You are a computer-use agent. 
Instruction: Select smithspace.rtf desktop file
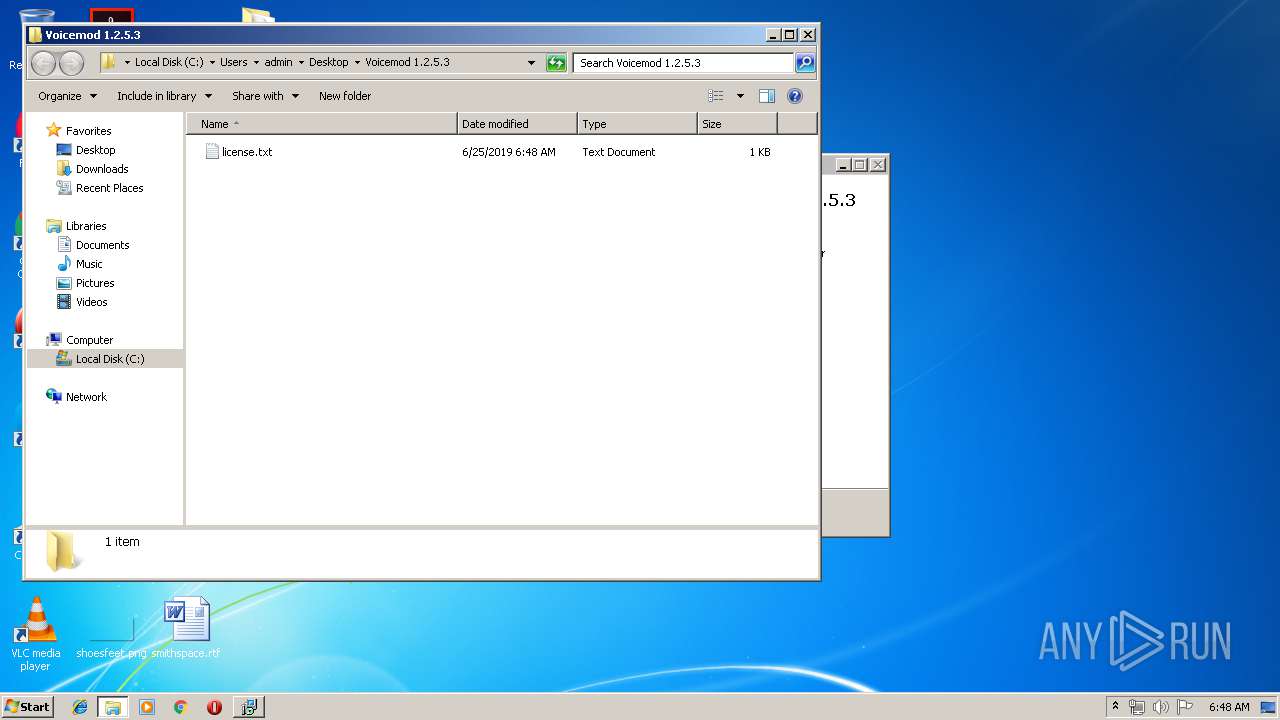coord(186,628)
